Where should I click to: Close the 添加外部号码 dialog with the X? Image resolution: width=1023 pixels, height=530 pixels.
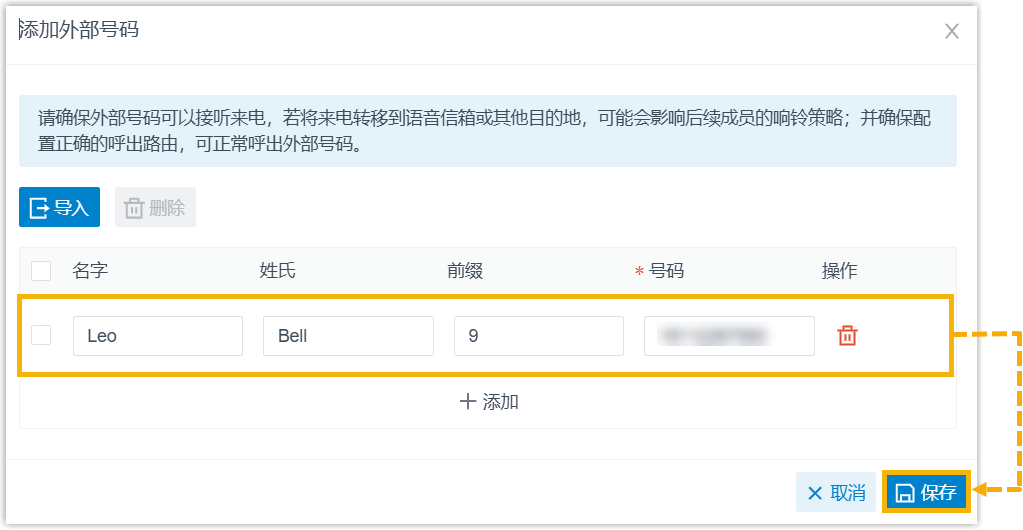point(952,31)
